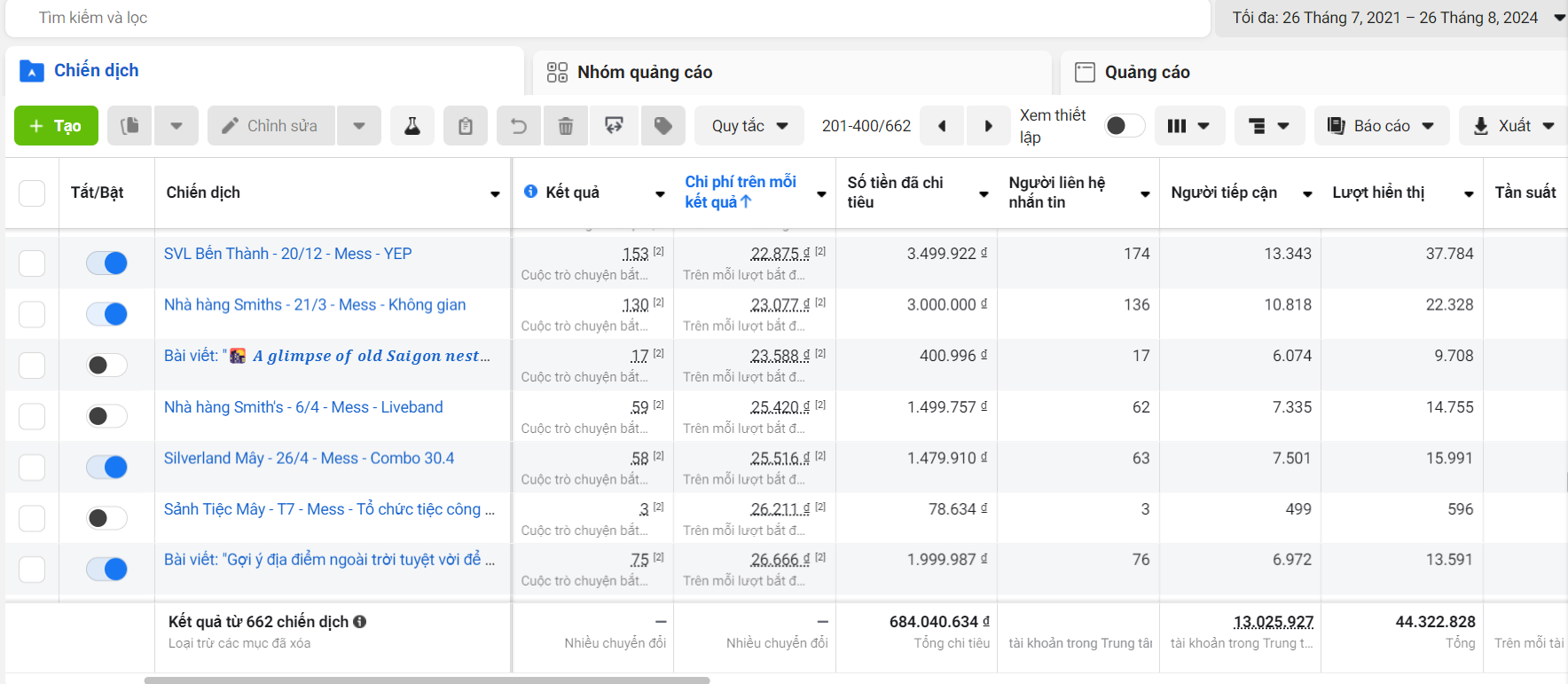The image size is (1568, 684).
Task: Click the duplicate campaign icon
Action: point(130,126)
